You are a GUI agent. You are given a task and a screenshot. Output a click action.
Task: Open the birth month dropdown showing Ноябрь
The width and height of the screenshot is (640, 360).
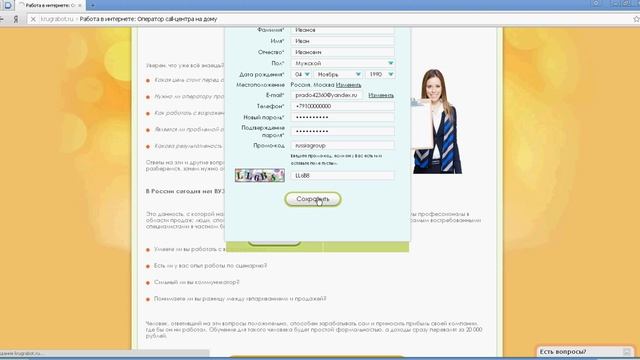pyautogui.click(x=338, y=74)
